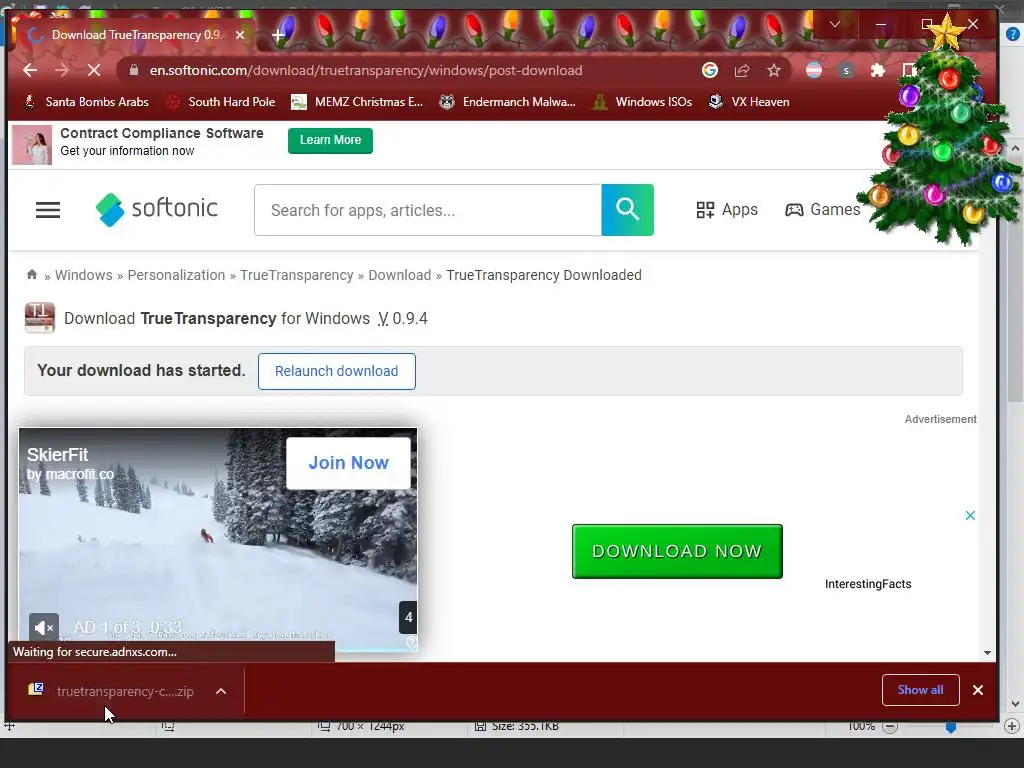Click Show all downloads button

tap(921, 690)
